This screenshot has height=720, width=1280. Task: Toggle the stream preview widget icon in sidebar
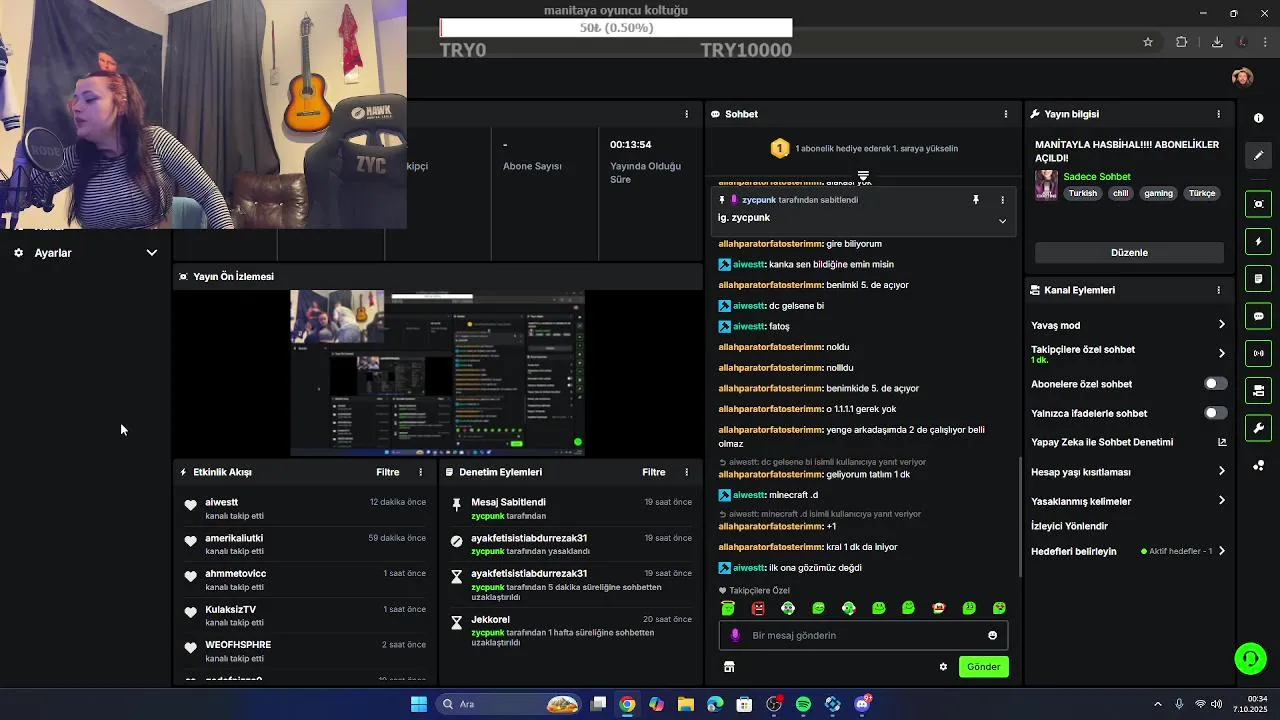coord(1258,204)
